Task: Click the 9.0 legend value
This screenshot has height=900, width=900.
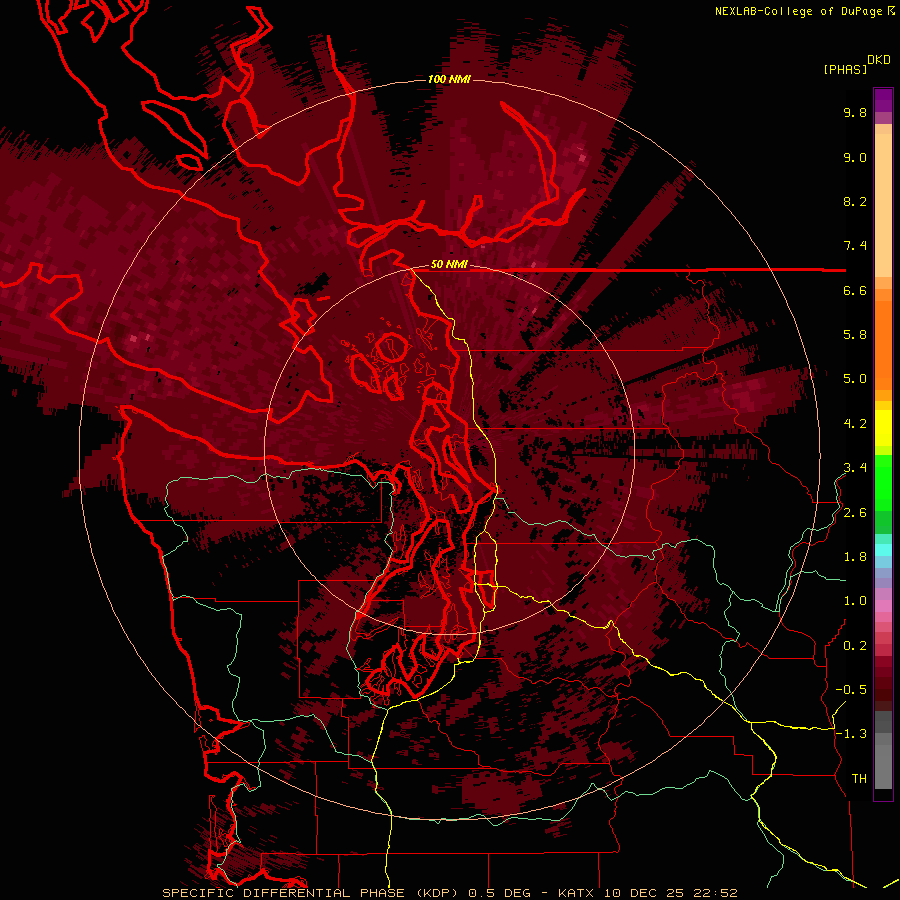Action: click(x=855, y=157)
